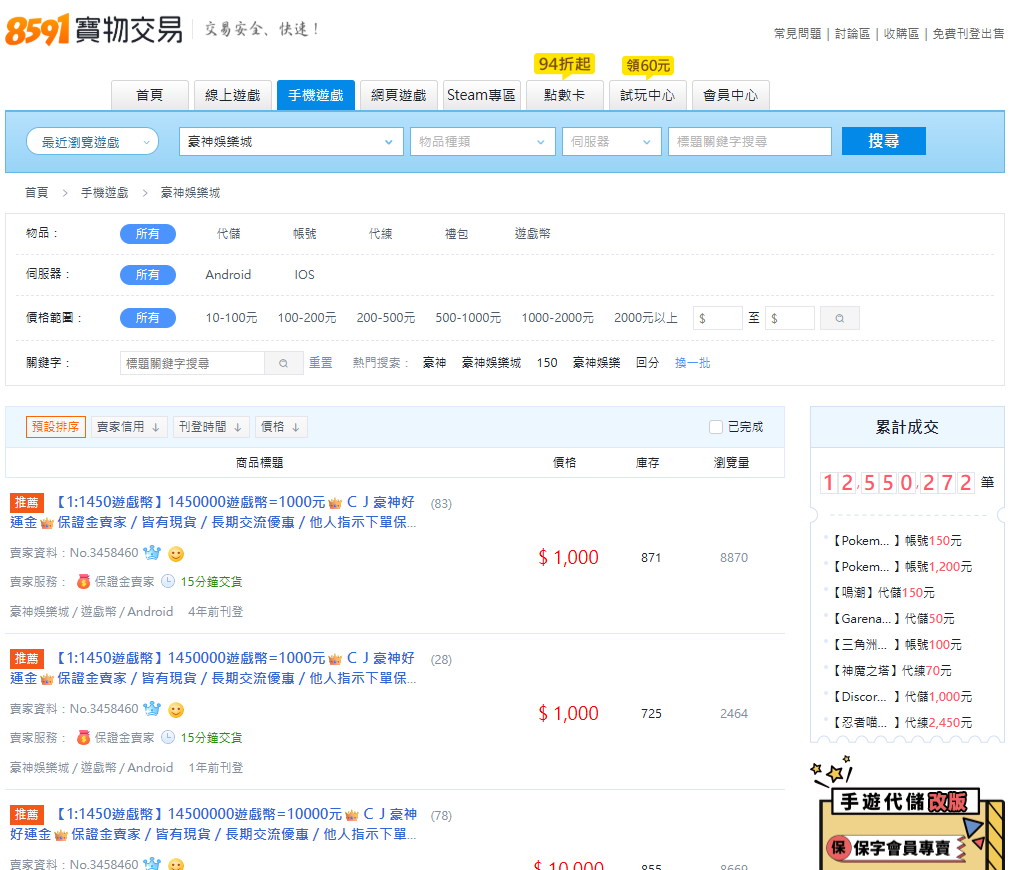Go to the 首頁 tab
Image resolution: width=1011 pixels, height=870 pixels.
pyautogui.click(x=150, y=95)
